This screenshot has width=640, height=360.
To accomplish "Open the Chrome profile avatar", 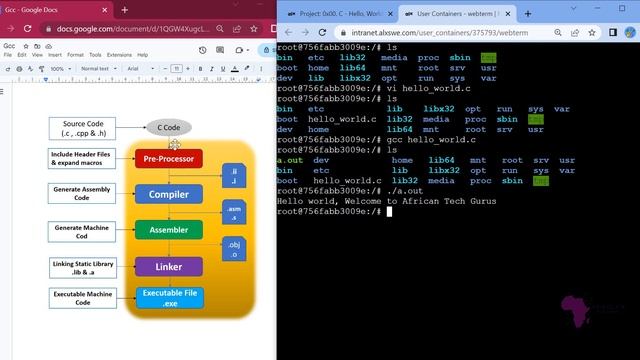I will coord(630,33).
